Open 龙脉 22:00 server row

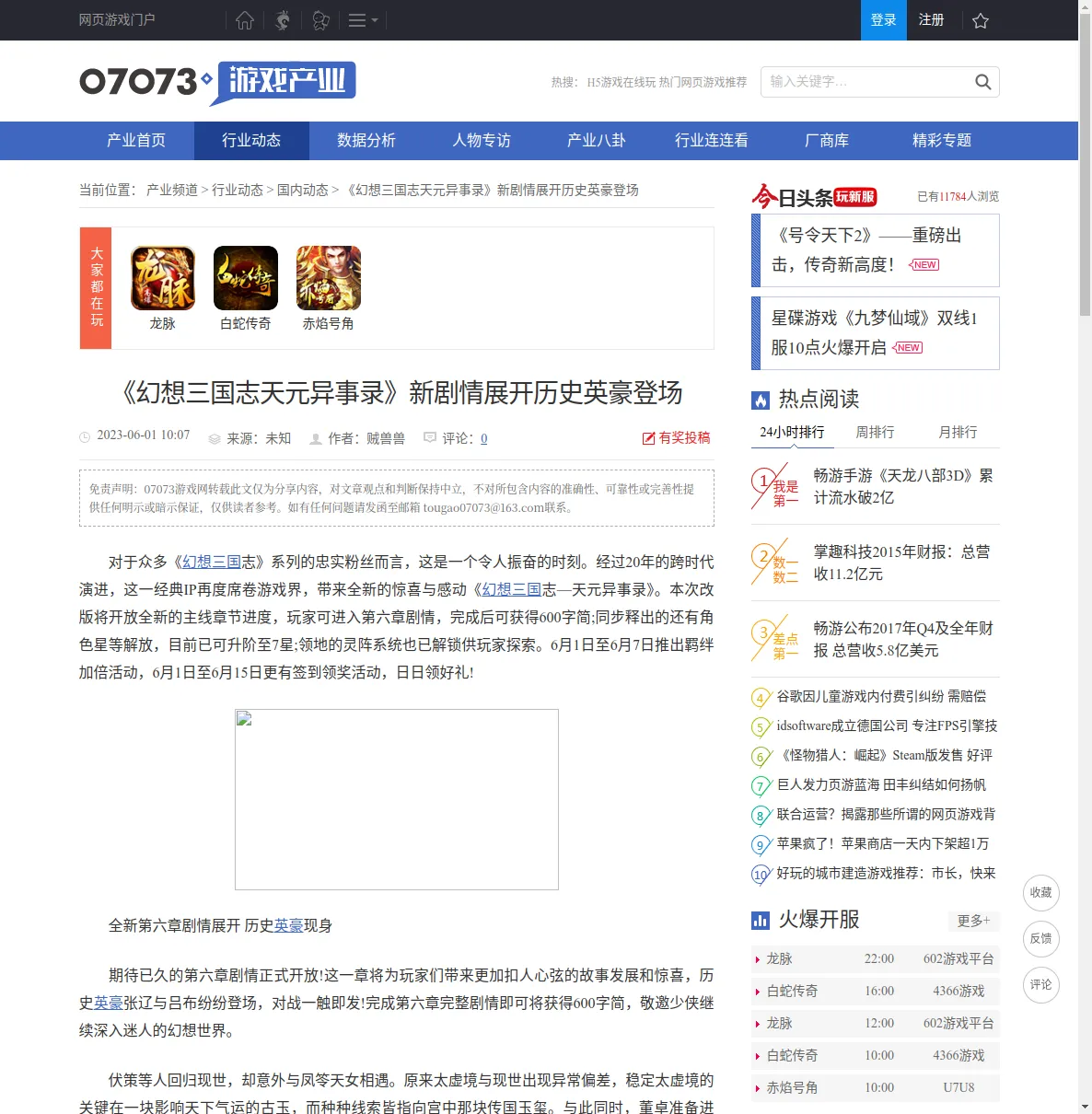click(x=876, y=959)
